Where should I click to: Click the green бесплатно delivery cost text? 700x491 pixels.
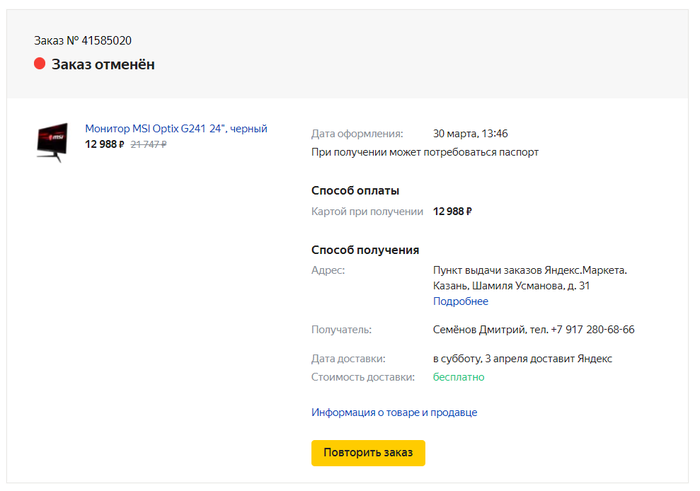point(458,377)
